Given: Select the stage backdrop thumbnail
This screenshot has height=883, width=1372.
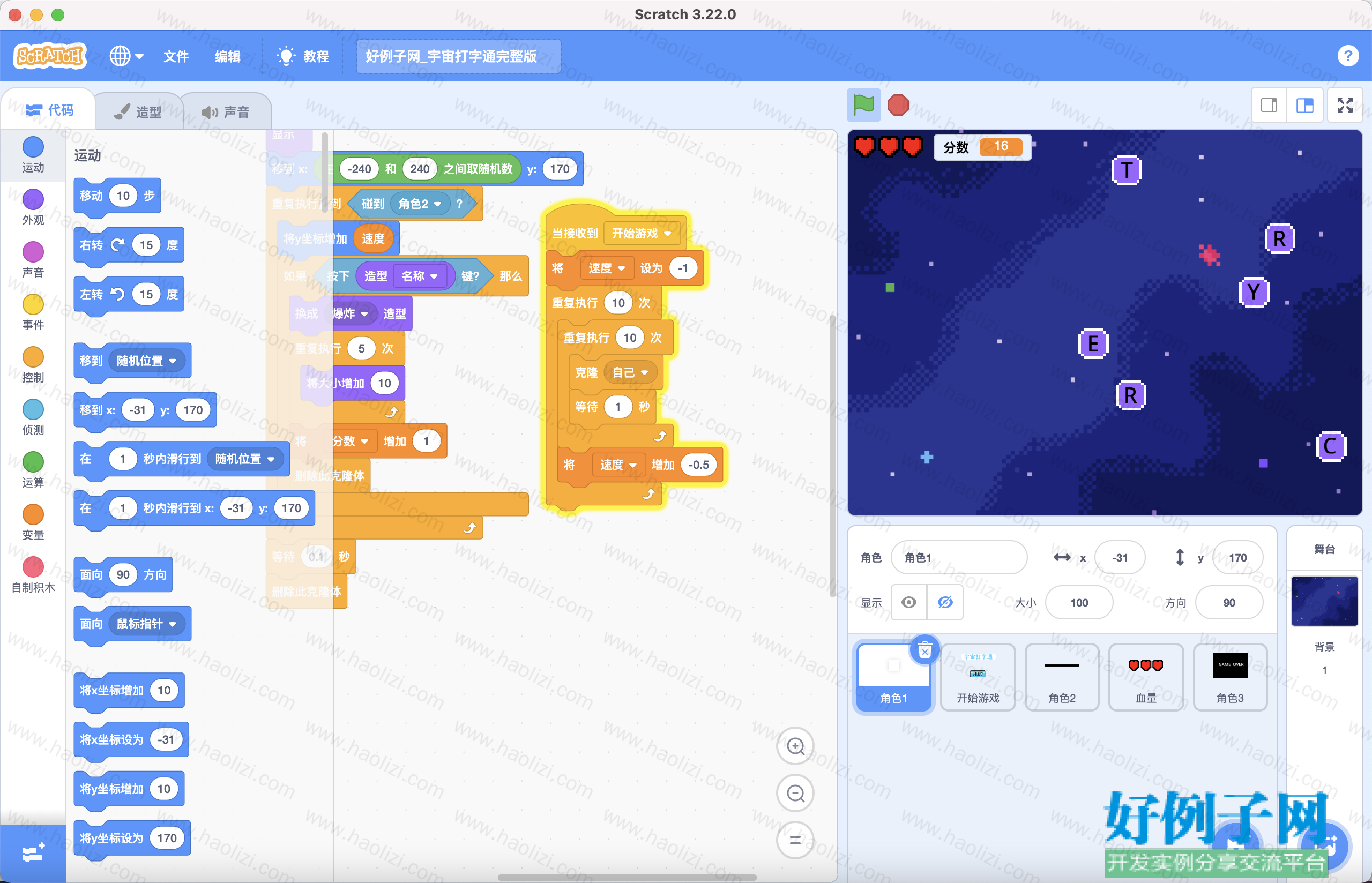Looking at the screenshot, I should (x=1324, y=602).
